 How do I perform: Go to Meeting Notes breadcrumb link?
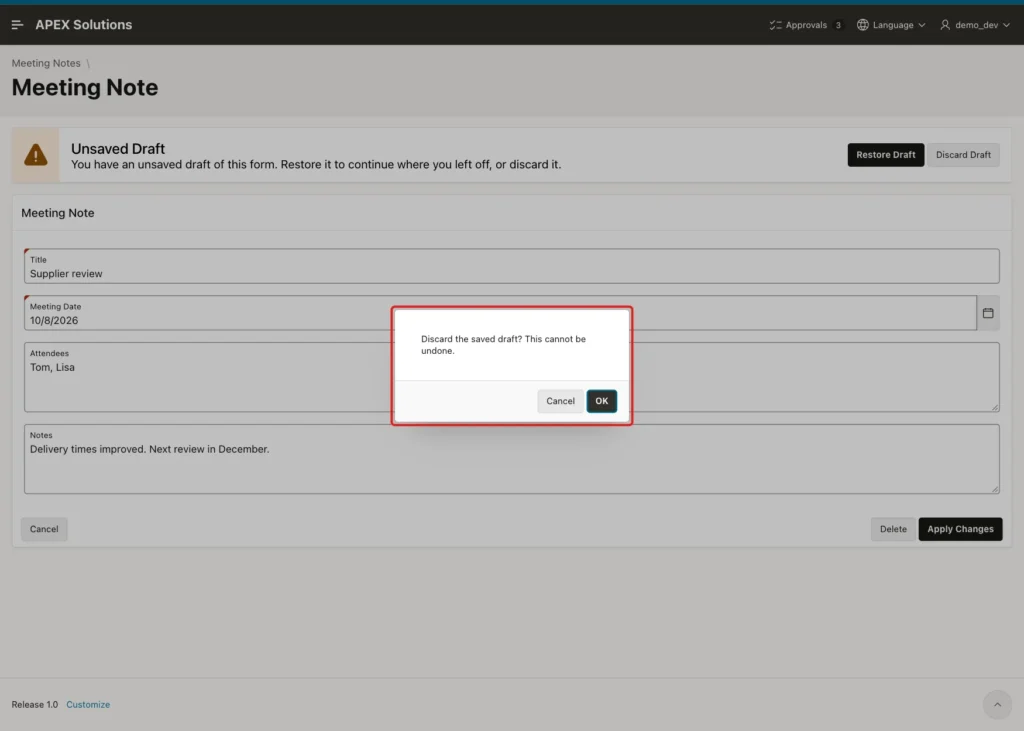[x=46, y=63]
